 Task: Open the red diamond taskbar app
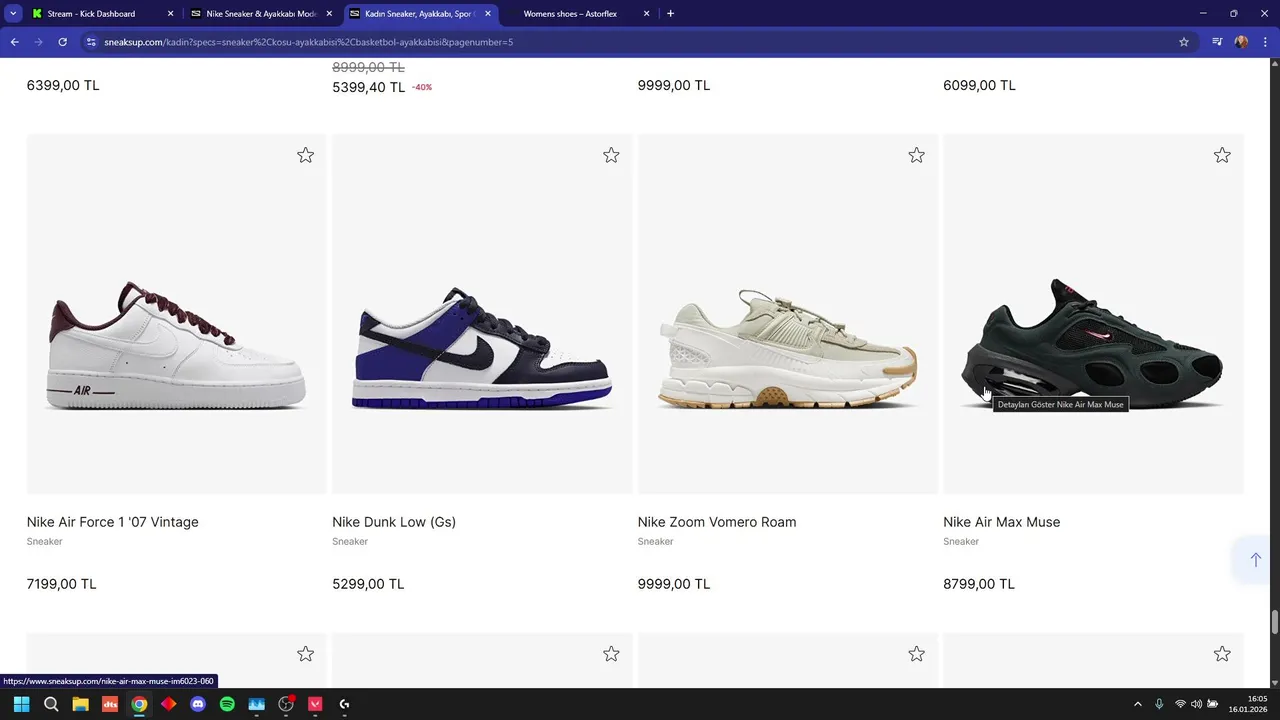[x=168, y=704]
